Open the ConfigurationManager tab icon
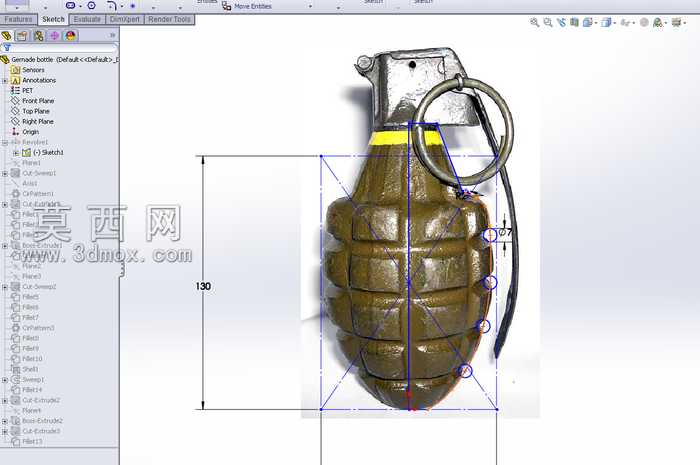The image size is (700, 465). 38,36
